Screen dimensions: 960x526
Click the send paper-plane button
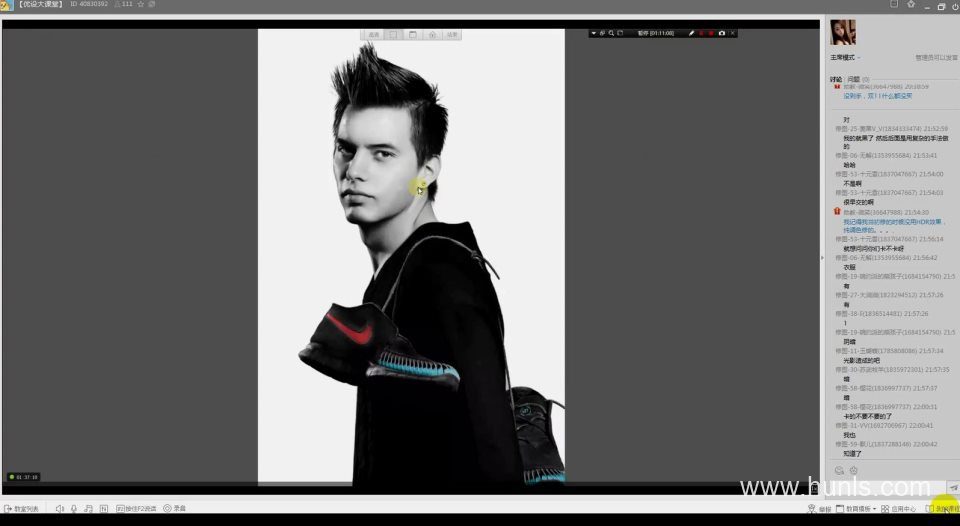pos(953,487)
